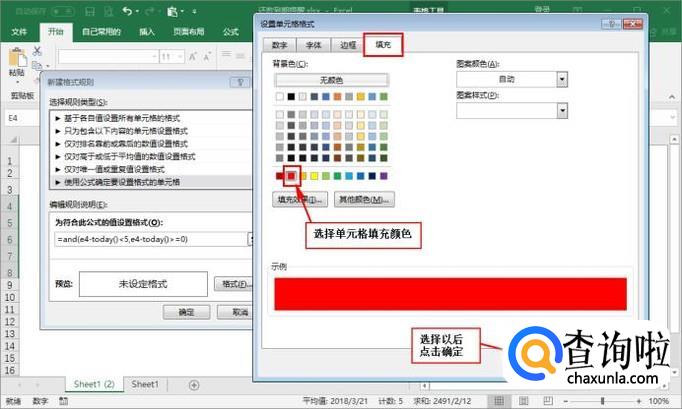Click the 无颜色 (No Color) button
This screenshot has height=409, width=682.
pyautogui.click(x=331, y=80)
